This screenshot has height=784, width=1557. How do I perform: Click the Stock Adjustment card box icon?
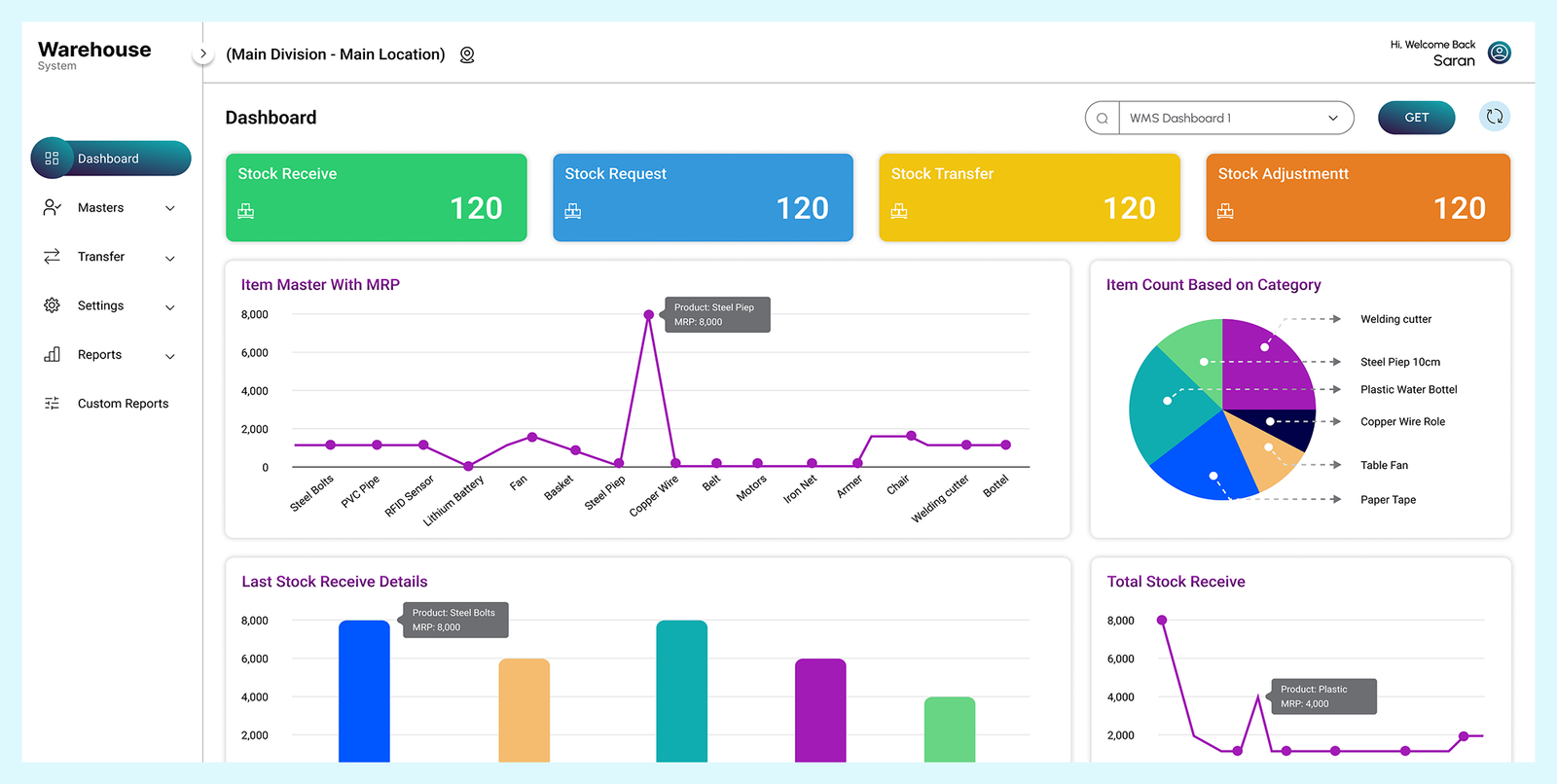click(x=1225, y=211)
